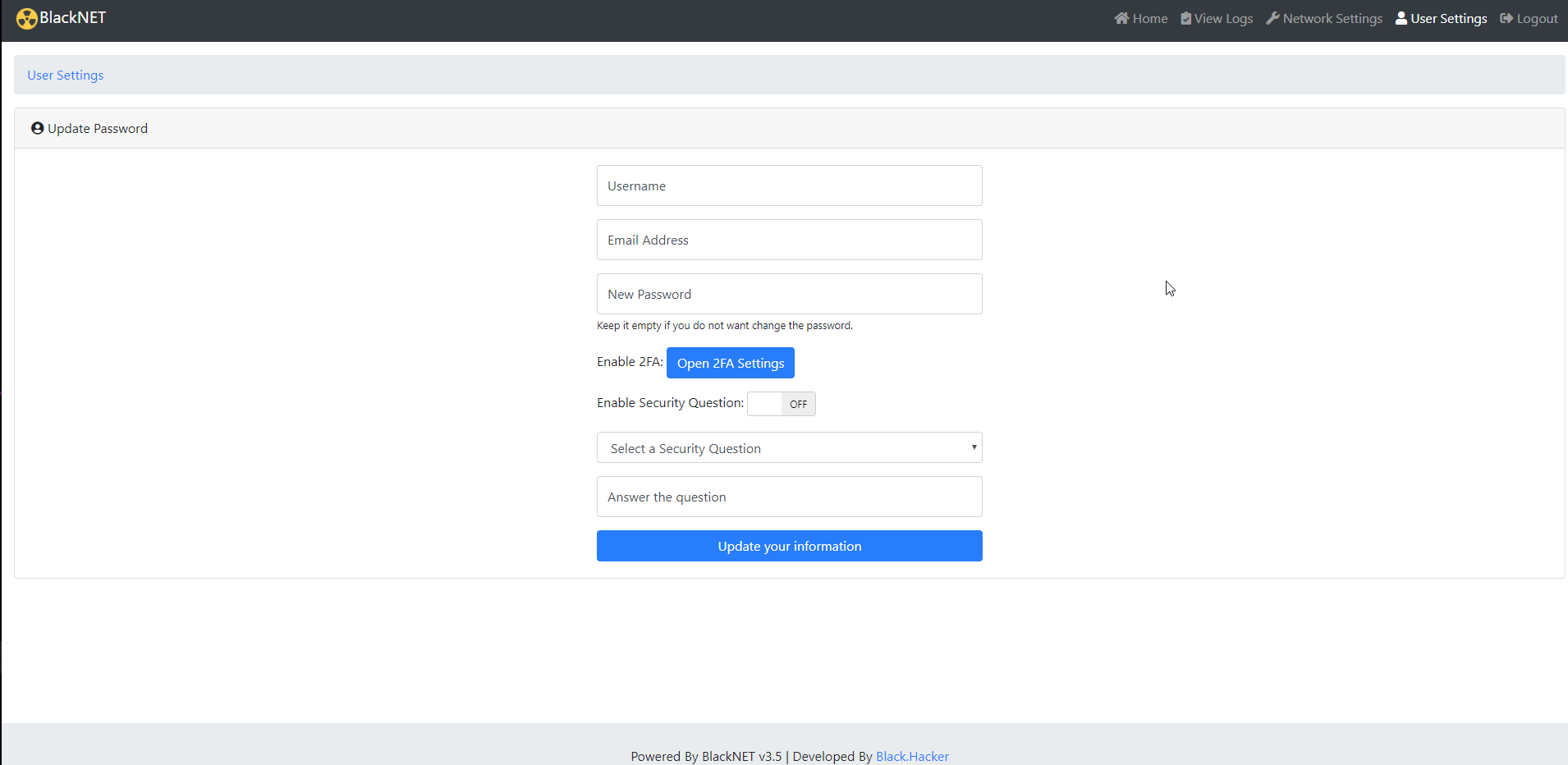Toggle the Enable Security Question switch
This screenshot has width=1568, height=765.
(781, 404)
